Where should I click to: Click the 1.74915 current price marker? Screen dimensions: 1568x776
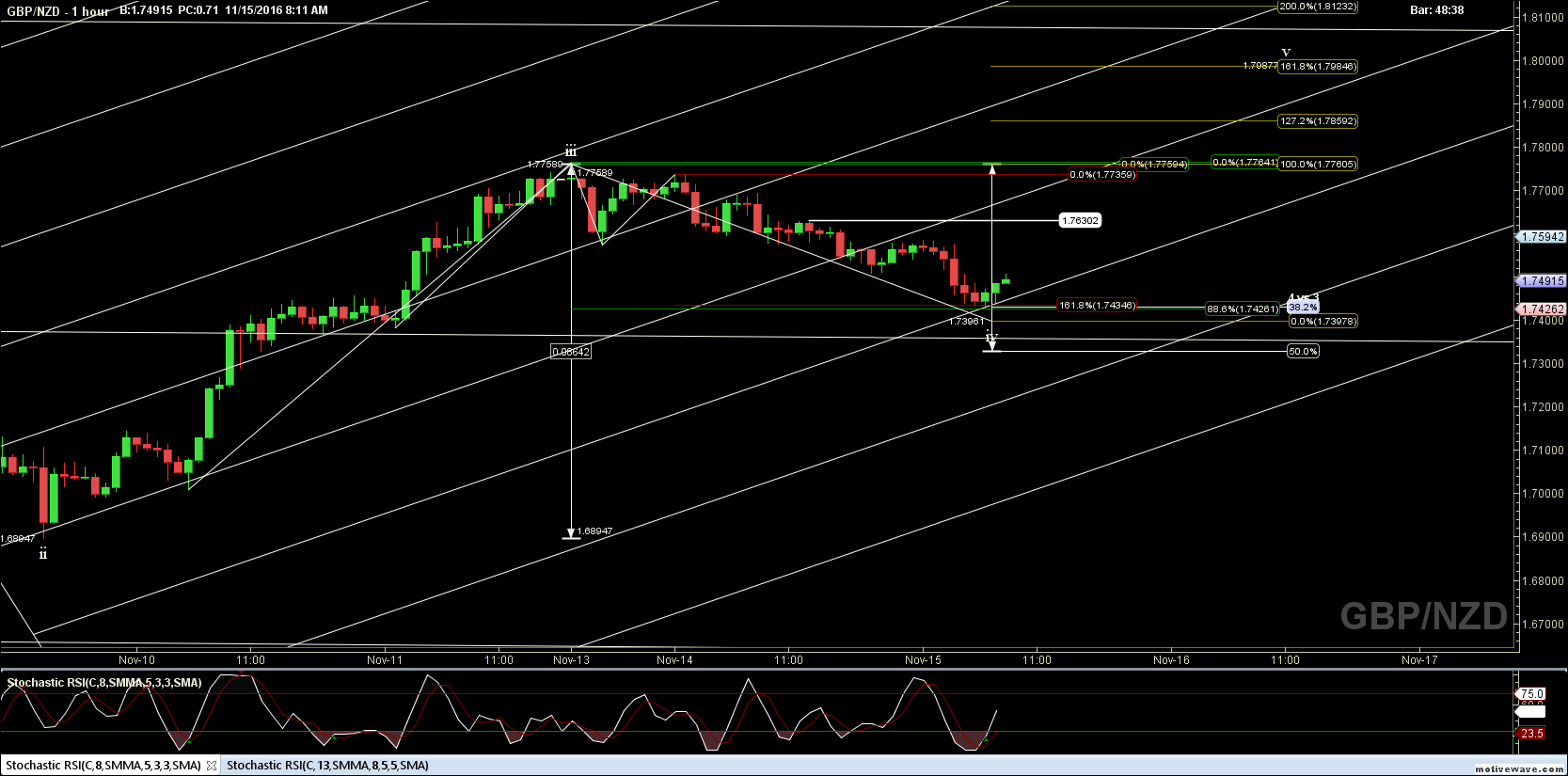pyautogui.click(x=1543, y=281)
